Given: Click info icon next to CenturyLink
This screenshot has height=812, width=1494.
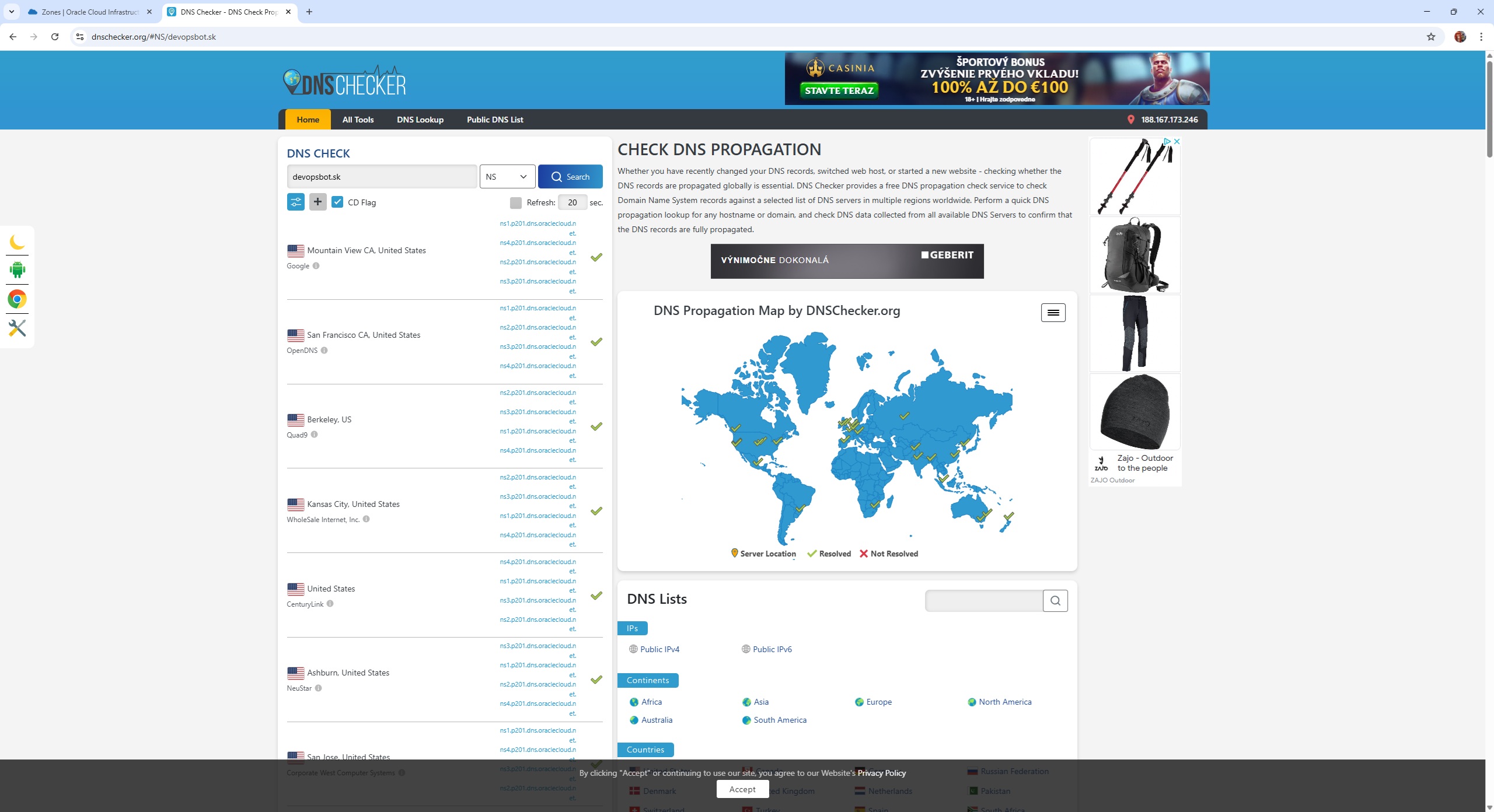Looking at the screenshot, I should (330, 604).
